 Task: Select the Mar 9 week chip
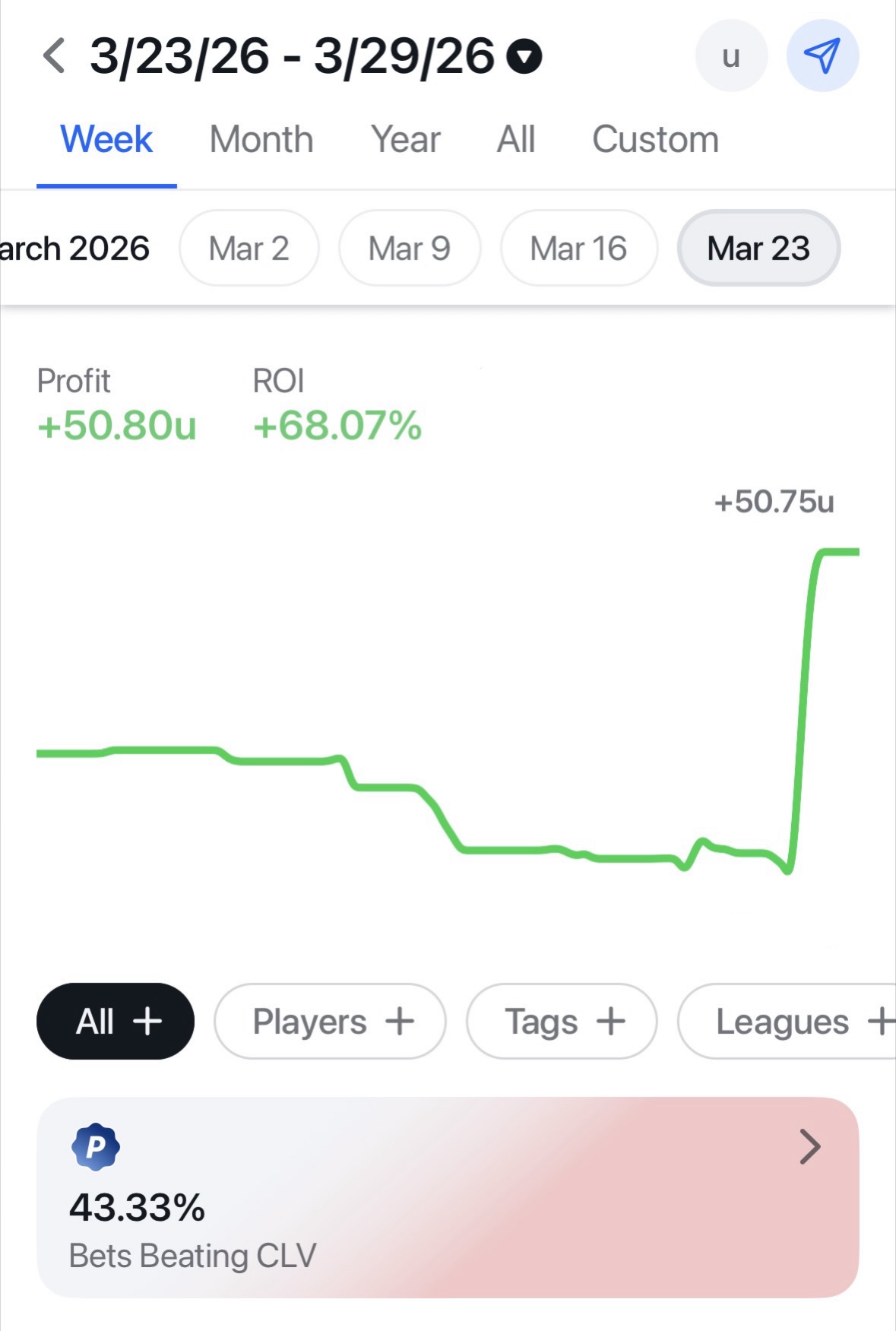[x=410, y=249]
